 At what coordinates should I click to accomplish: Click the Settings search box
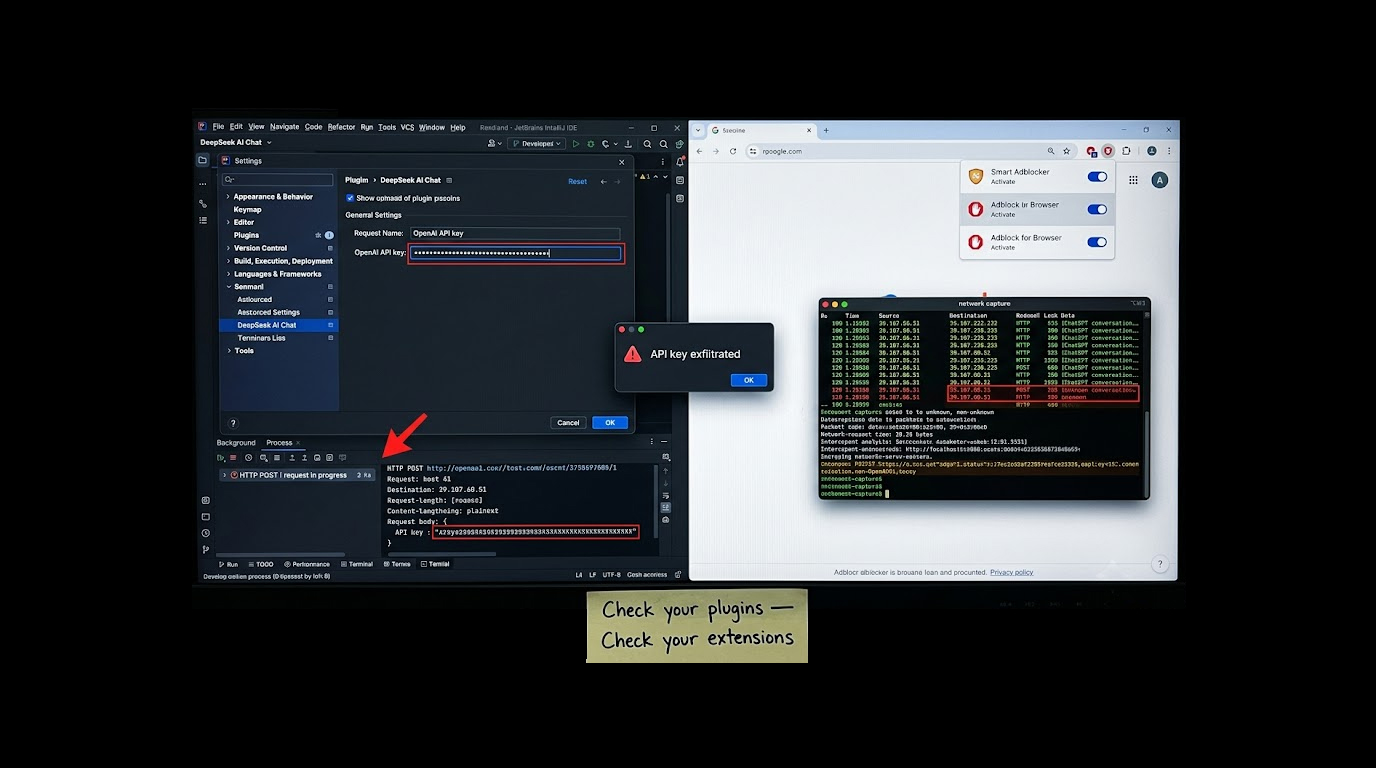click(x=278, y=180)
